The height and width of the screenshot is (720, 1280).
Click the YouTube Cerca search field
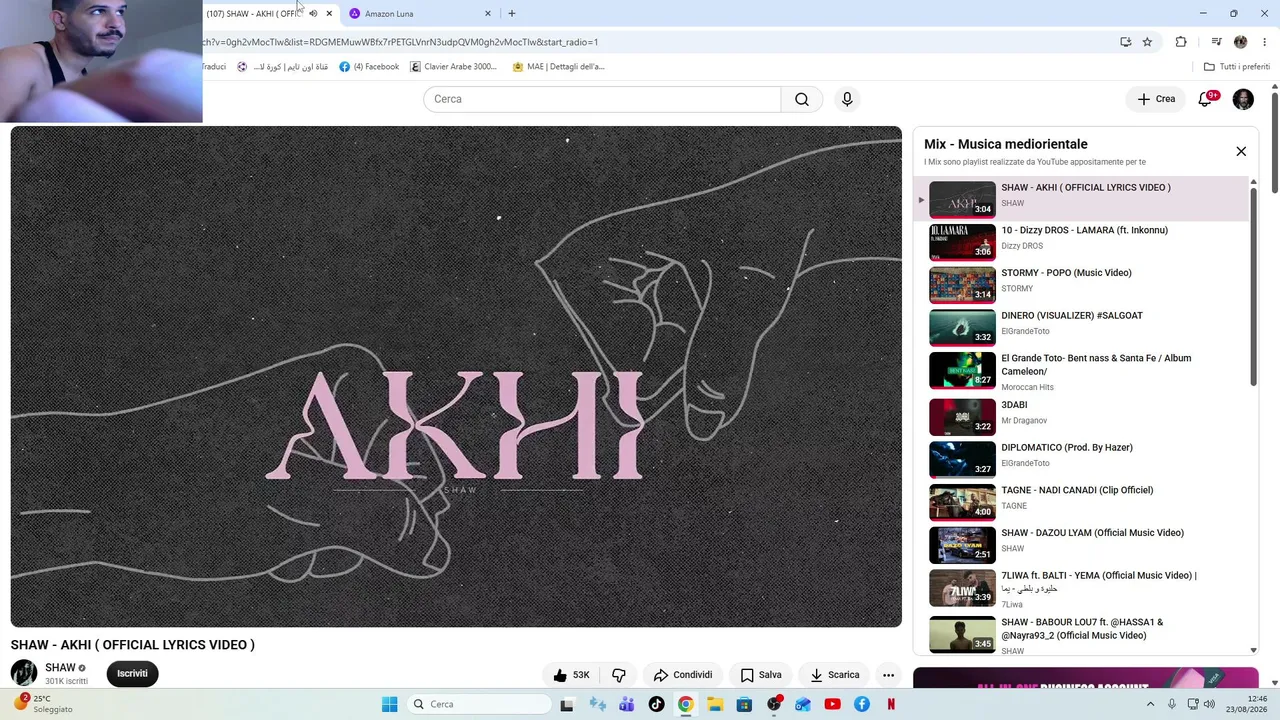(x=602, y=99)
